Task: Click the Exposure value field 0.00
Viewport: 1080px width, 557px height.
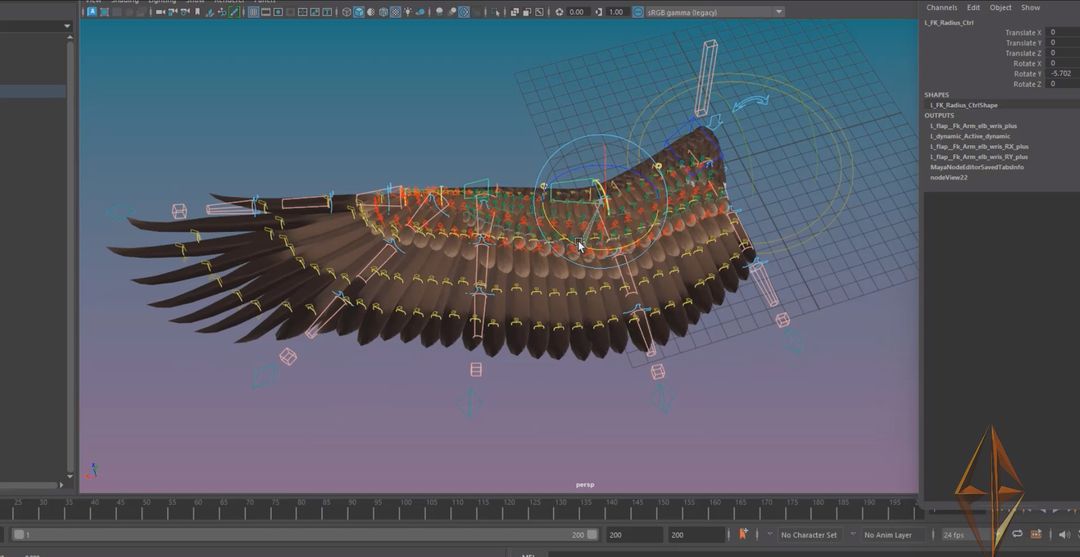Action: [x=577, y=12]
